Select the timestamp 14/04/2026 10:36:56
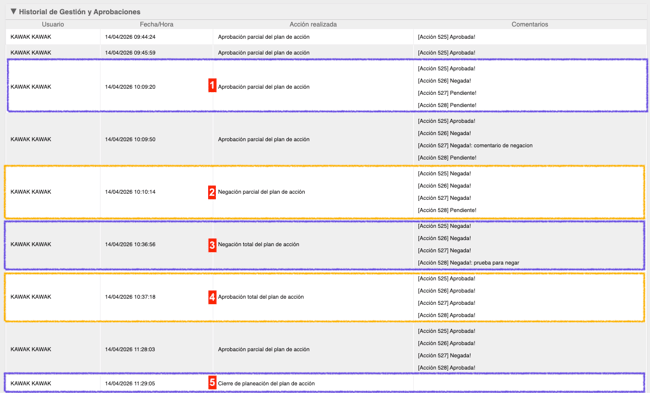The width and height of the screenshot is (650, 393). (x=130, y=245)
